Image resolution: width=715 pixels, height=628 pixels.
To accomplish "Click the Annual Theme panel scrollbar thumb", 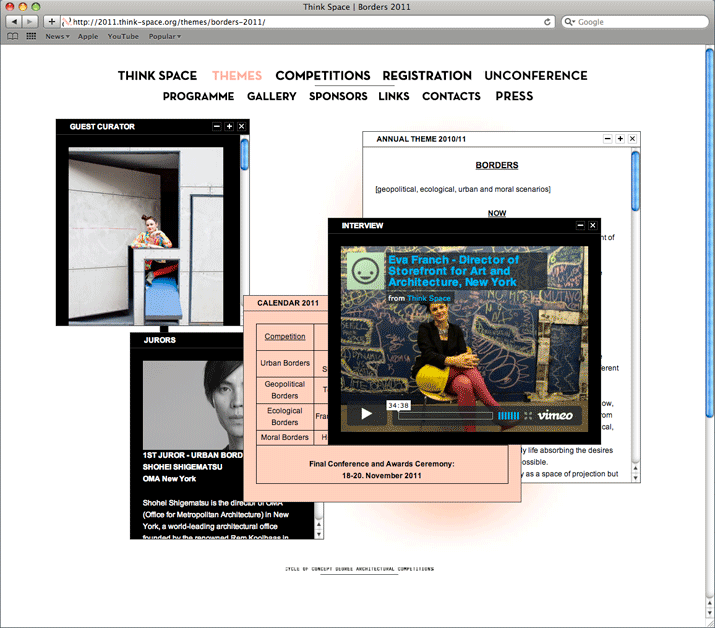I will point(635,181).
